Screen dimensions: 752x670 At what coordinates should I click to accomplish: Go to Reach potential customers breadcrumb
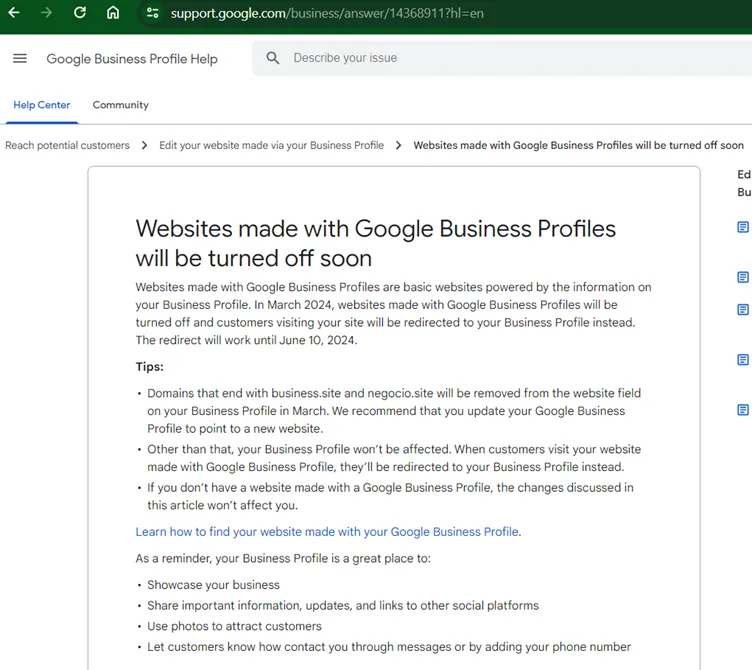click(67, 145)
